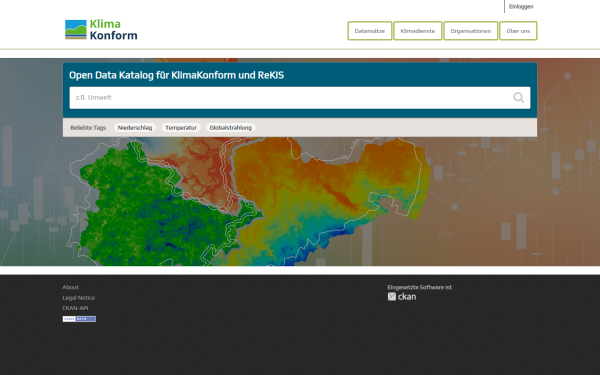Click the Open Data Katalog heading
Image resolution: width=600 pixels, height=375 pixels.
(176, 75)
